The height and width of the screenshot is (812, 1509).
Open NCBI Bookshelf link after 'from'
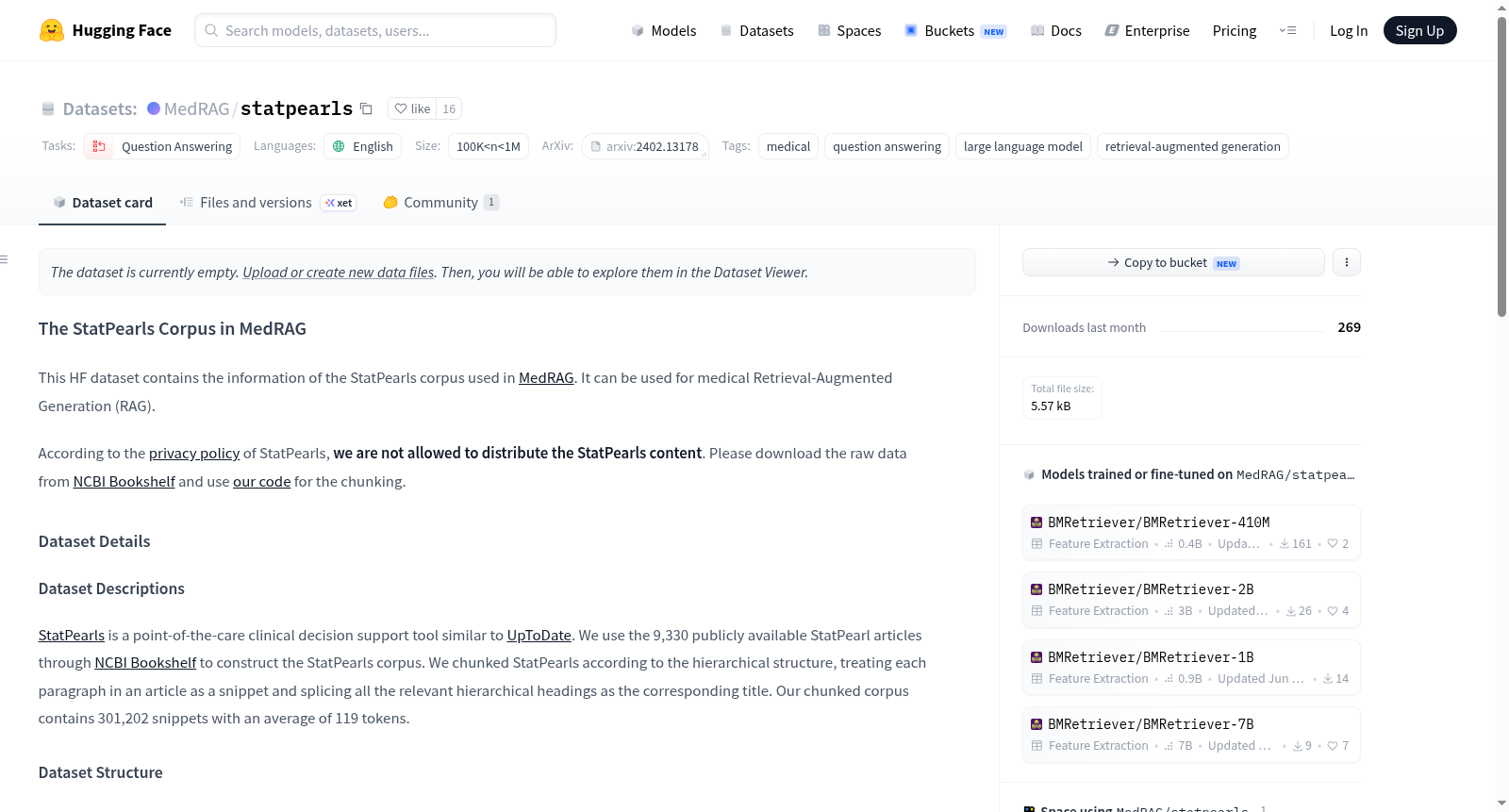point(124,482)
